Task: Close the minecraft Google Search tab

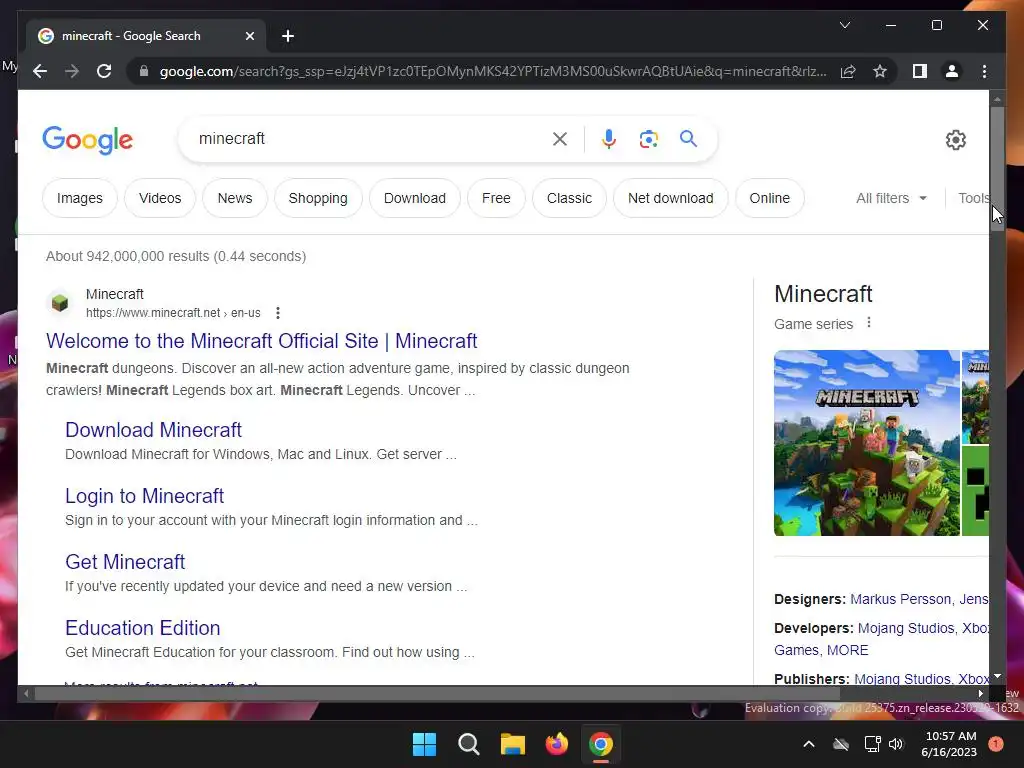Action: [249, 36]
